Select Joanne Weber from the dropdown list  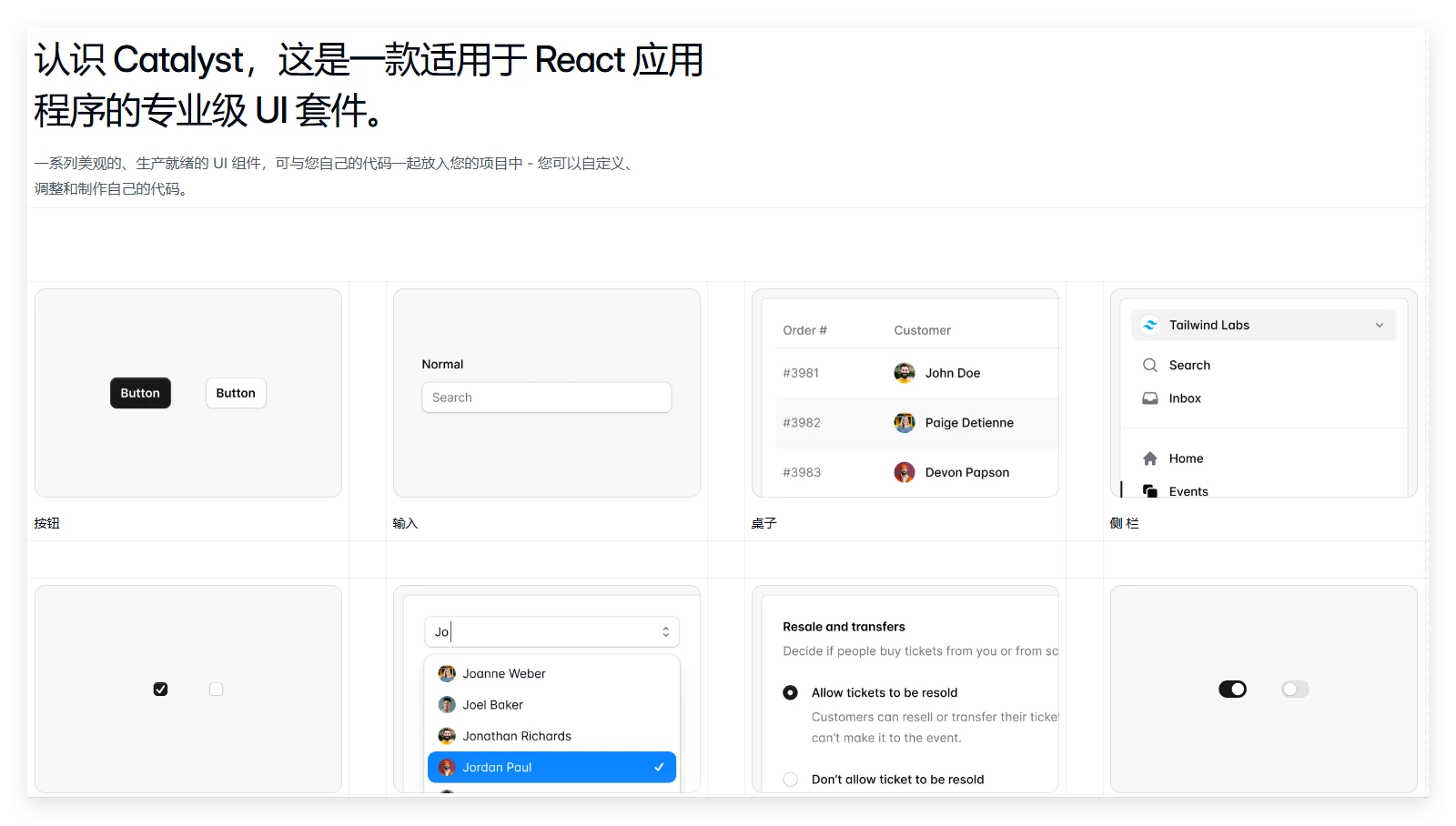pos(504,673)
